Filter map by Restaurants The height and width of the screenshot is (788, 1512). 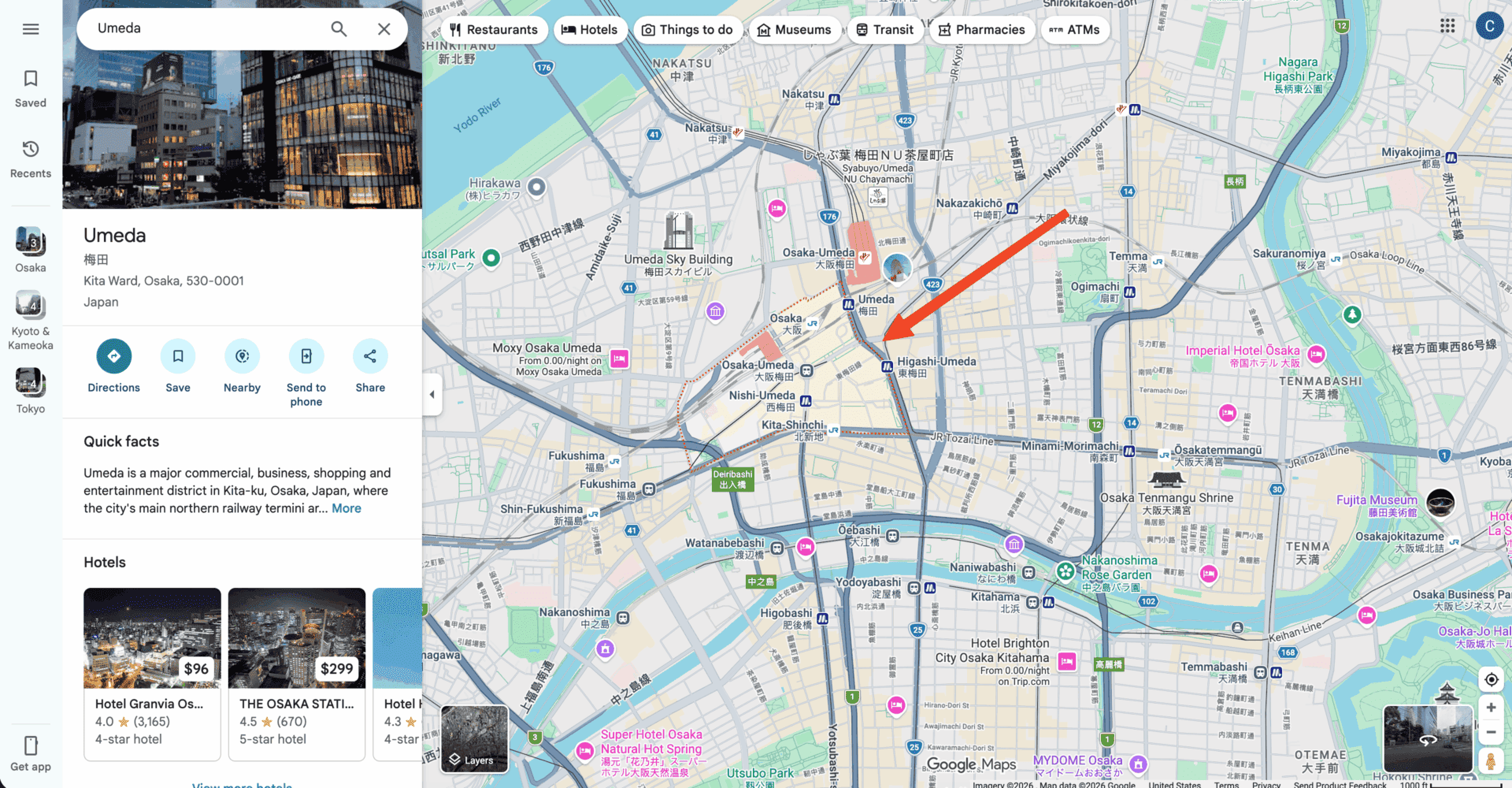pyautogui.click(x=494, y=30)
